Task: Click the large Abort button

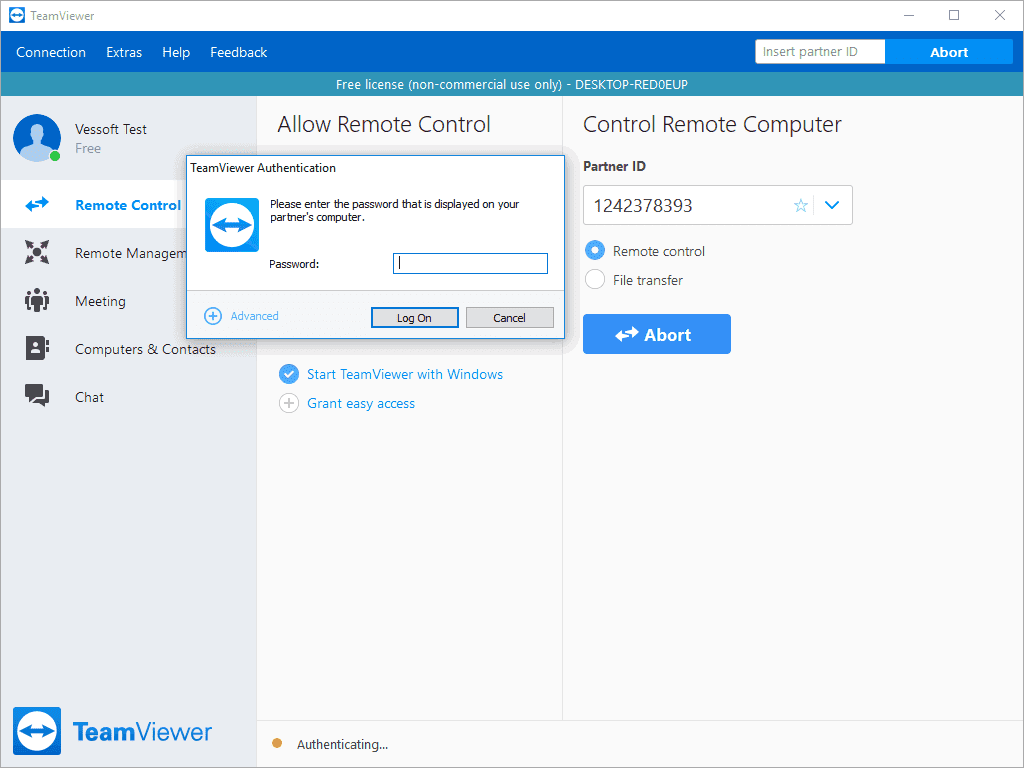Action: [656, 334]
